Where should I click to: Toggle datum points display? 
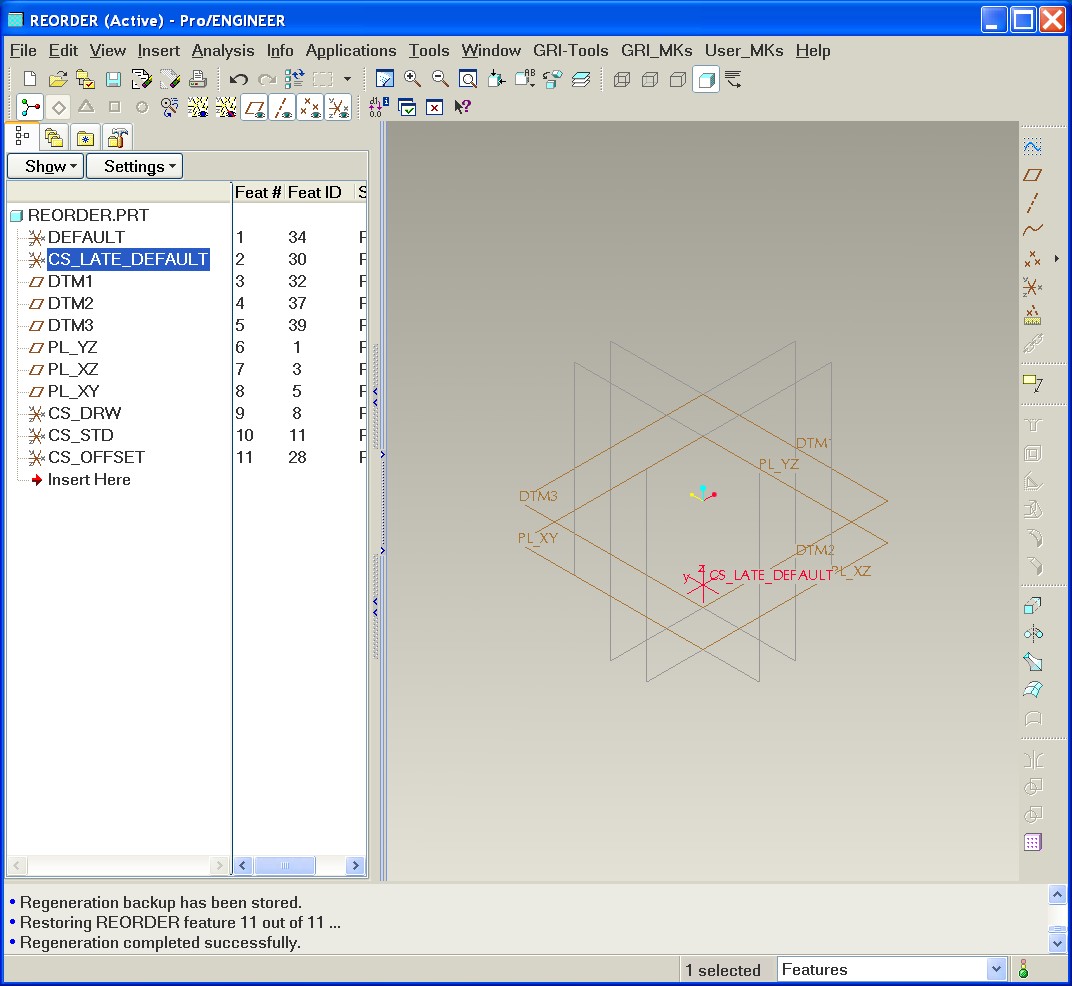[x=310, y=107]
